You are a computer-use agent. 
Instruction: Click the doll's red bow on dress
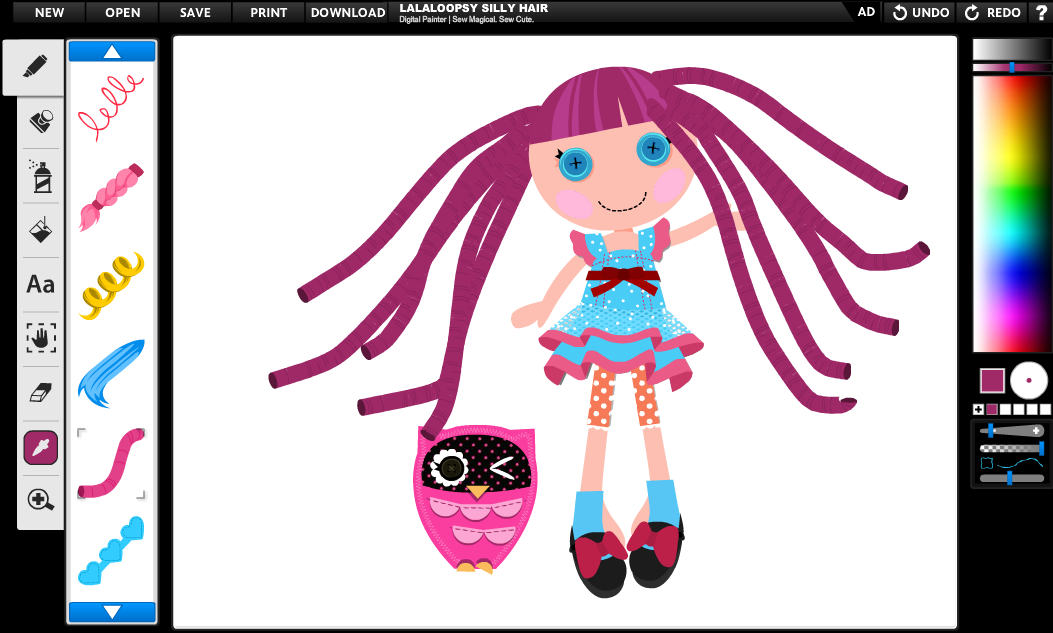coord(623,281)
